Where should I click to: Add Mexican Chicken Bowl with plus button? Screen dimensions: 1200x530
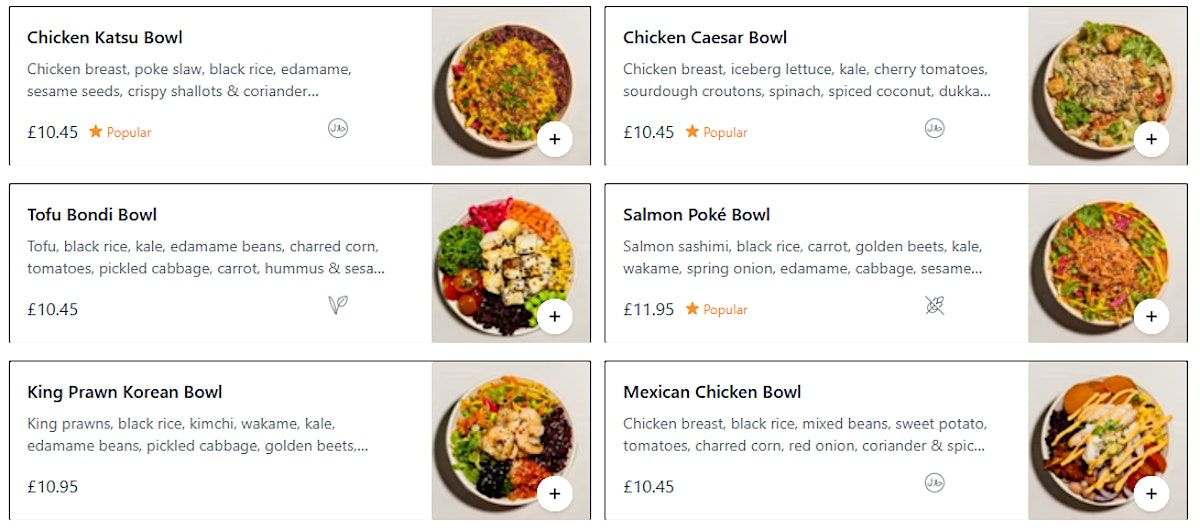(1151, 494)
